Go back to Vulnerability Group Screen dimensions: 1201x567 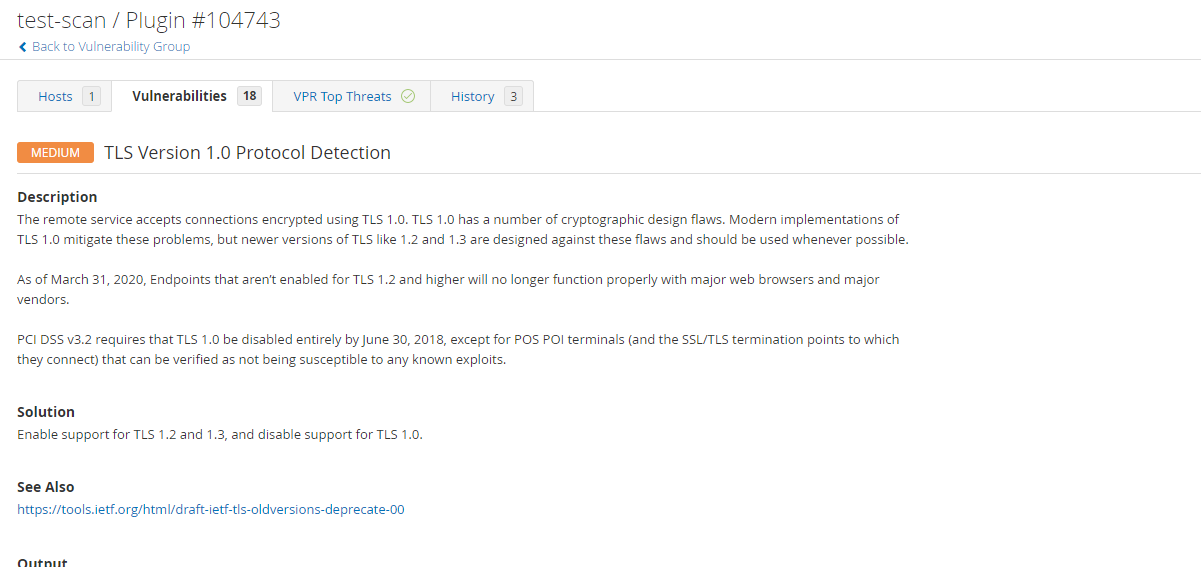click(x=111, y=47)
